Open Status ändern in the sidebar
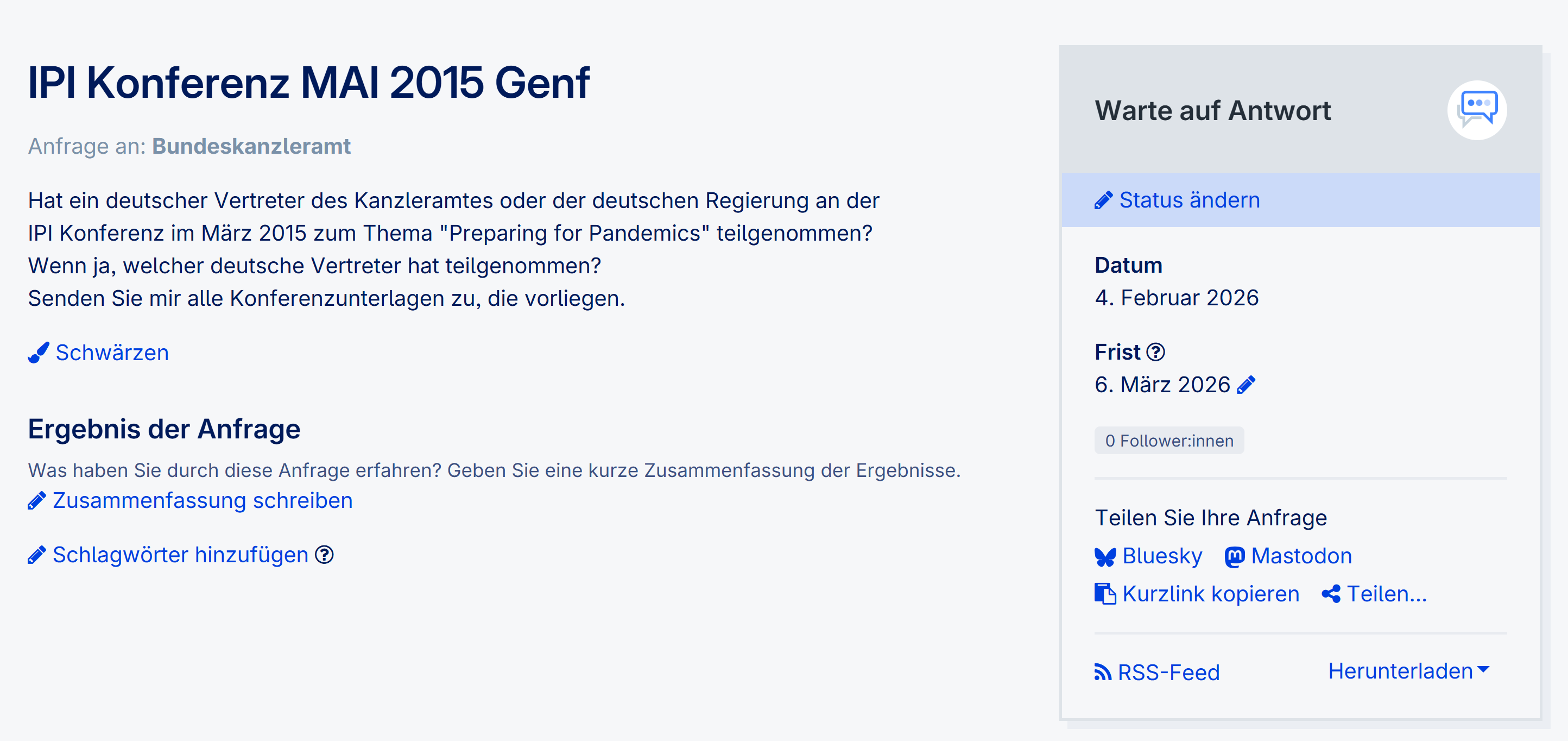 click(1189, 200)
